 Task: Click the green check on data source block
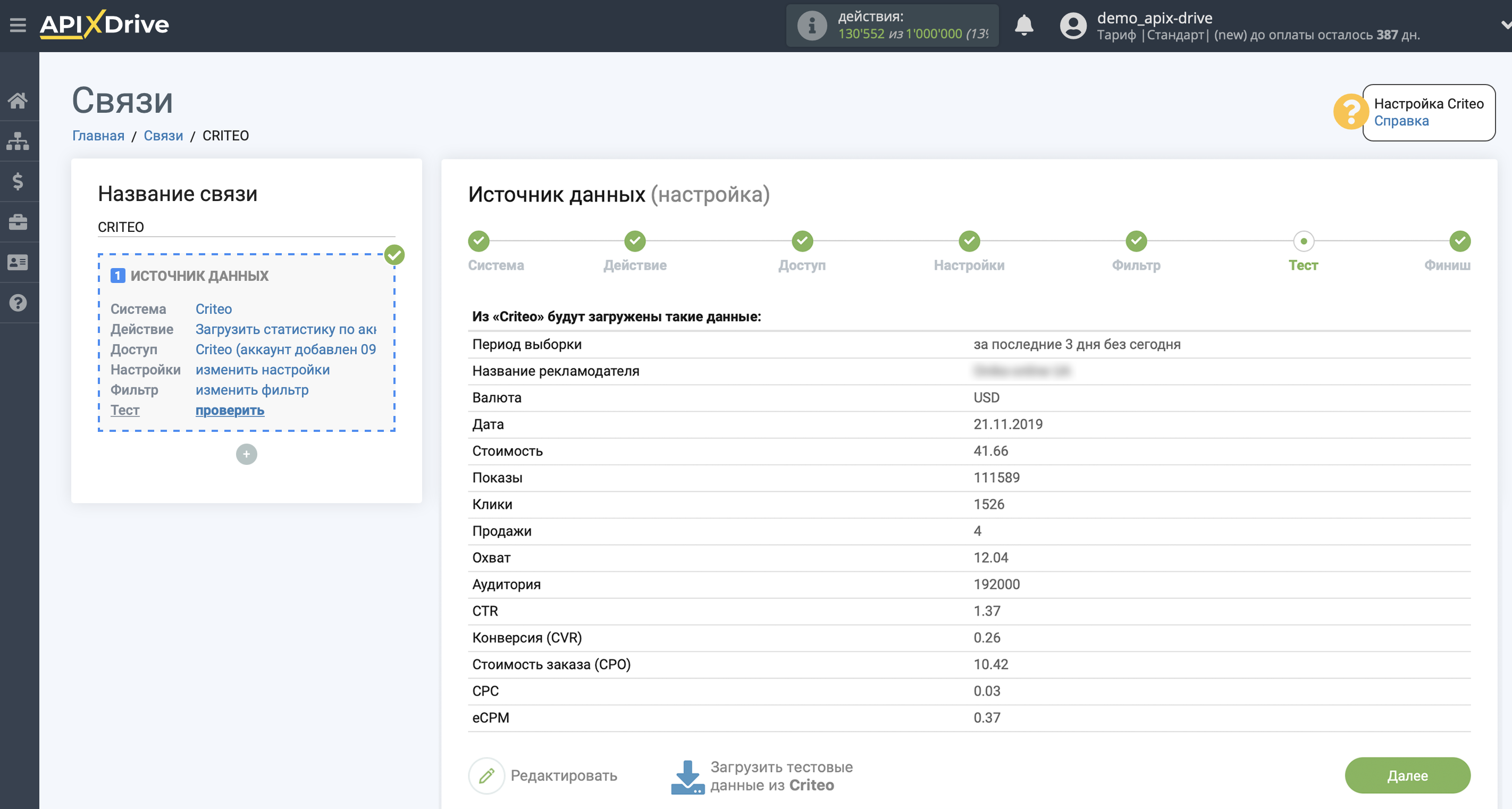(x=394, y=255)
